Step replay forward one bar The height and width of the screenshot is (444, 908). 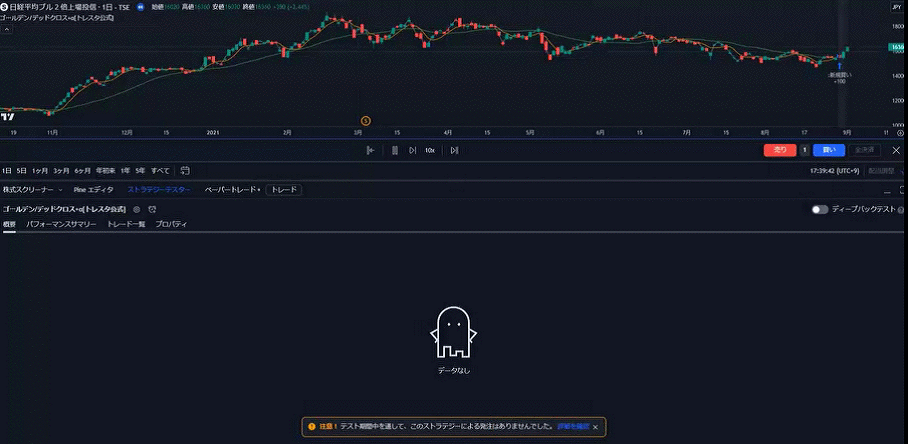(x=454, y=150)
